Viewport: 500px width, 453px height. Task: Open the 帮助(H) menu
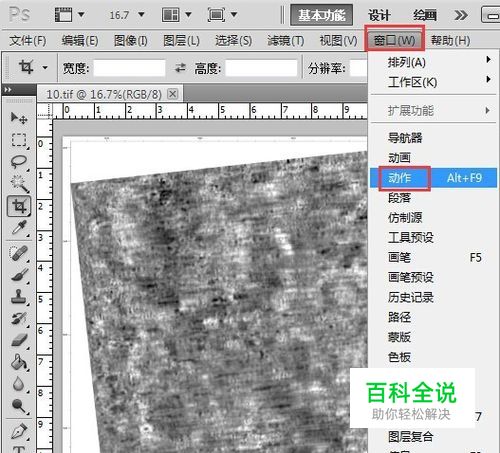(450, 41)
